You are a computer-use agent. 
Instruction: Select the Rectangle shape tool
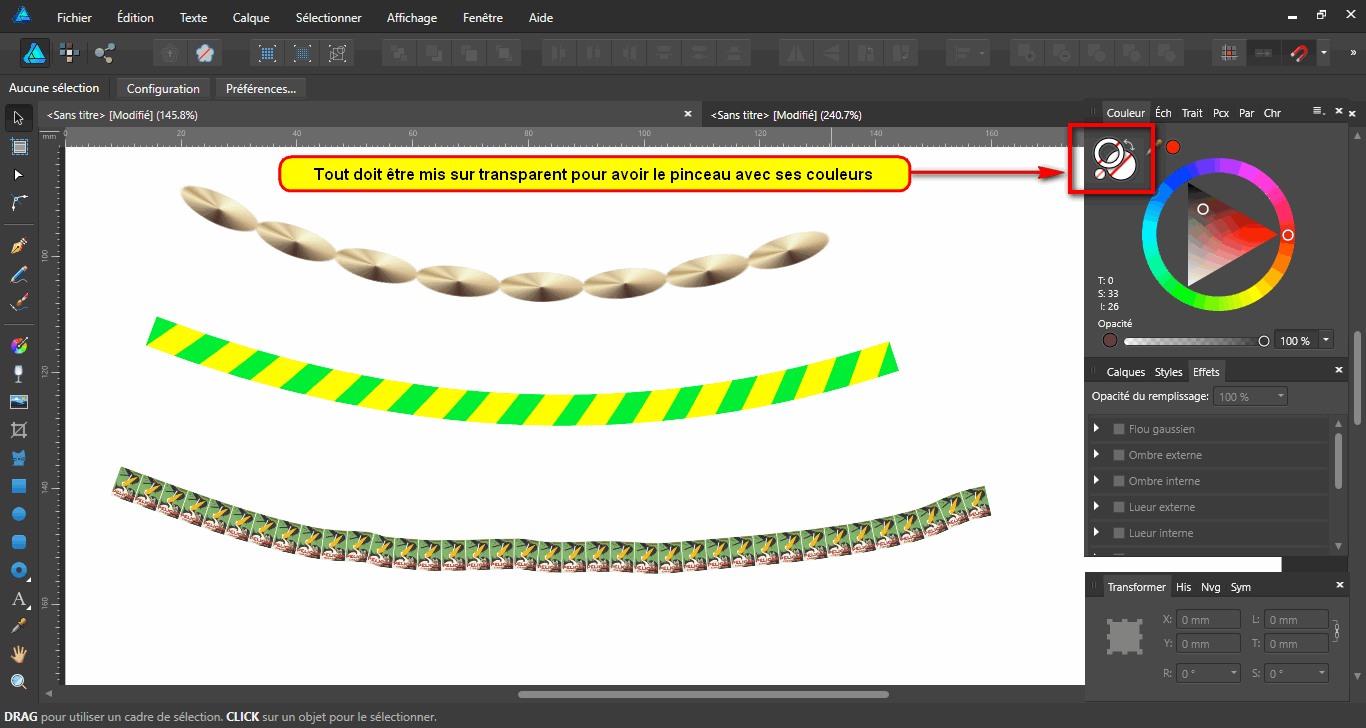(18, 486)
